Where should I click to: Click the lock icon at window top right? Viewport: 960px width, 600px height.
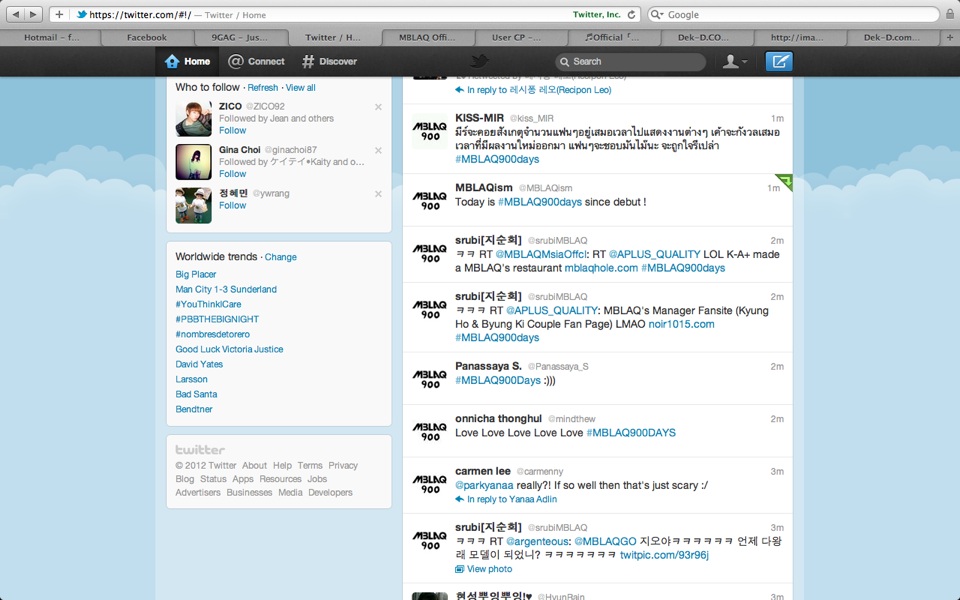[950, 14]
